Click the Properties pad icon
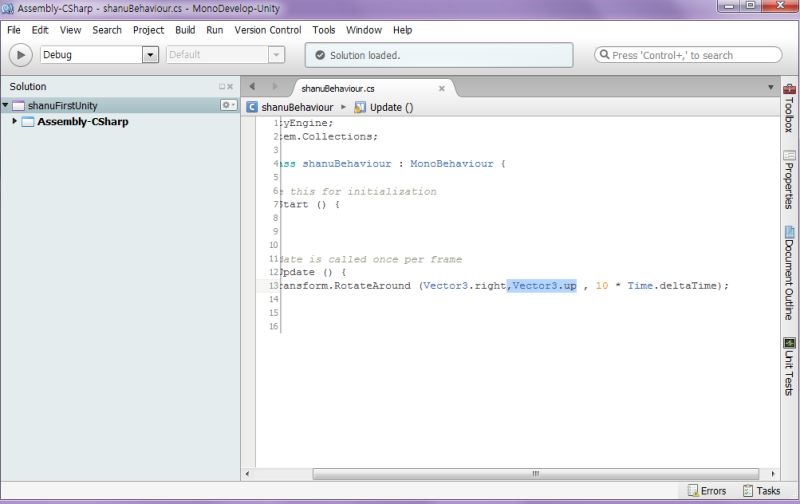800x504 pixels. pos(789,155)
